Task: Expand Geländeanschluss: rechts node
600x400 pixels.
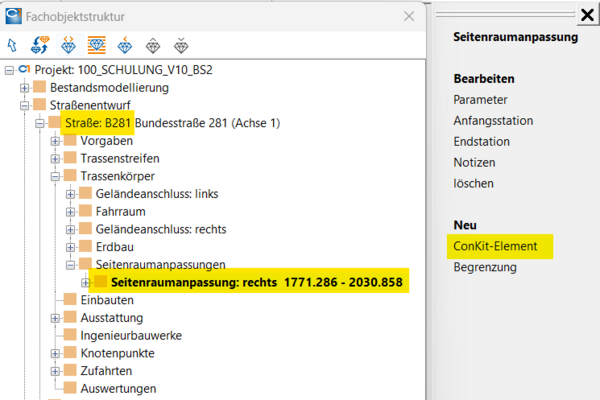Action: [70, 229]
